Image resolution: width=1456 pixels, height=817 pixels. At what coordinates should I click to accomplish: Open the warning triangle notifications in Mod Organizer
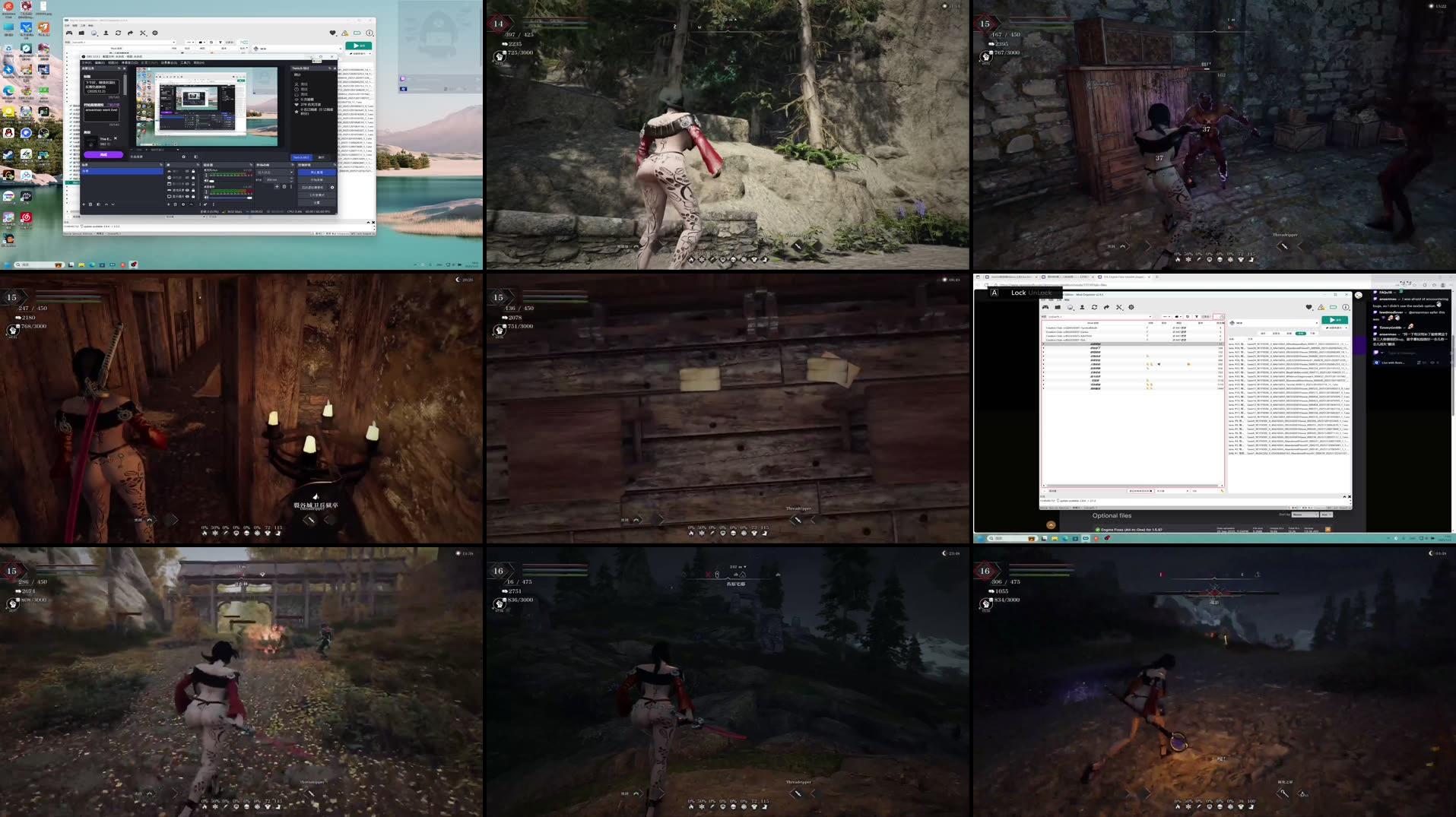344,33
